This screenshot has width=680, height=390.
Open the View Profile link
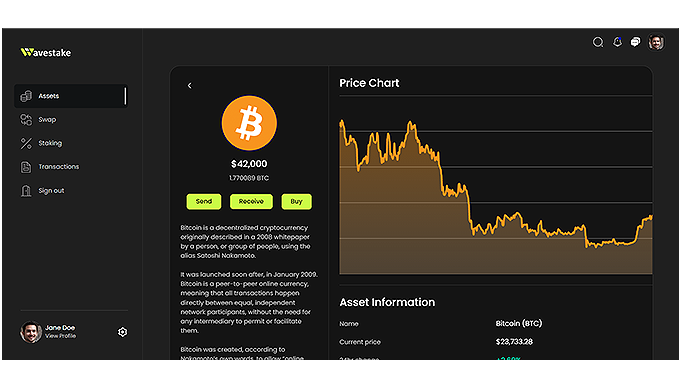point(61,336)
